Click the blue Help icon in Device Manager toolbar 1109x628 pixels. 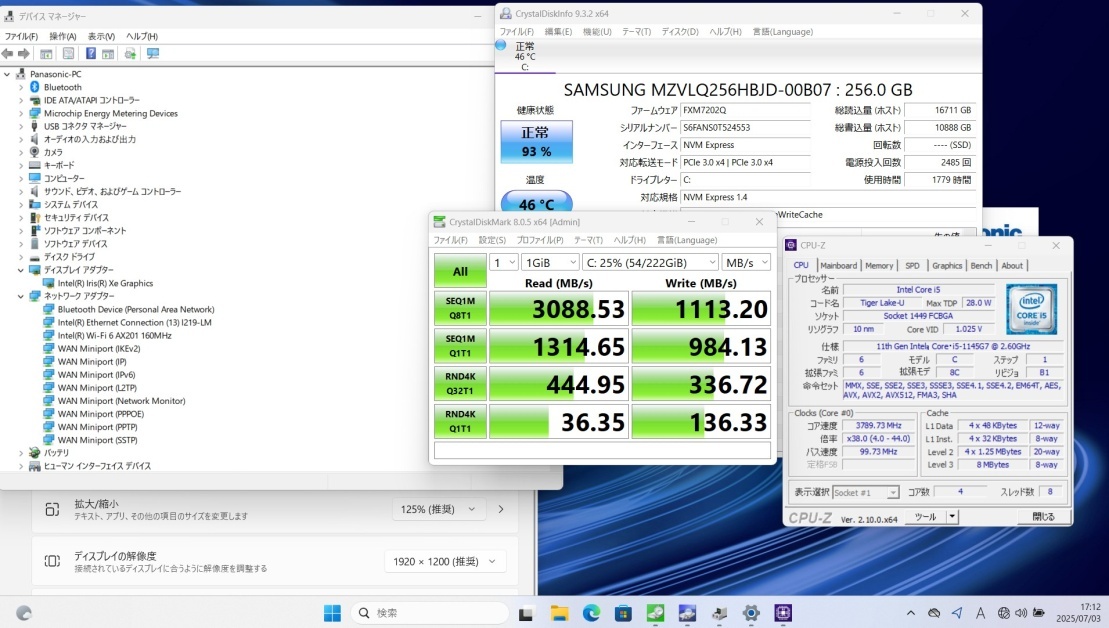click(x=91, y=54)
